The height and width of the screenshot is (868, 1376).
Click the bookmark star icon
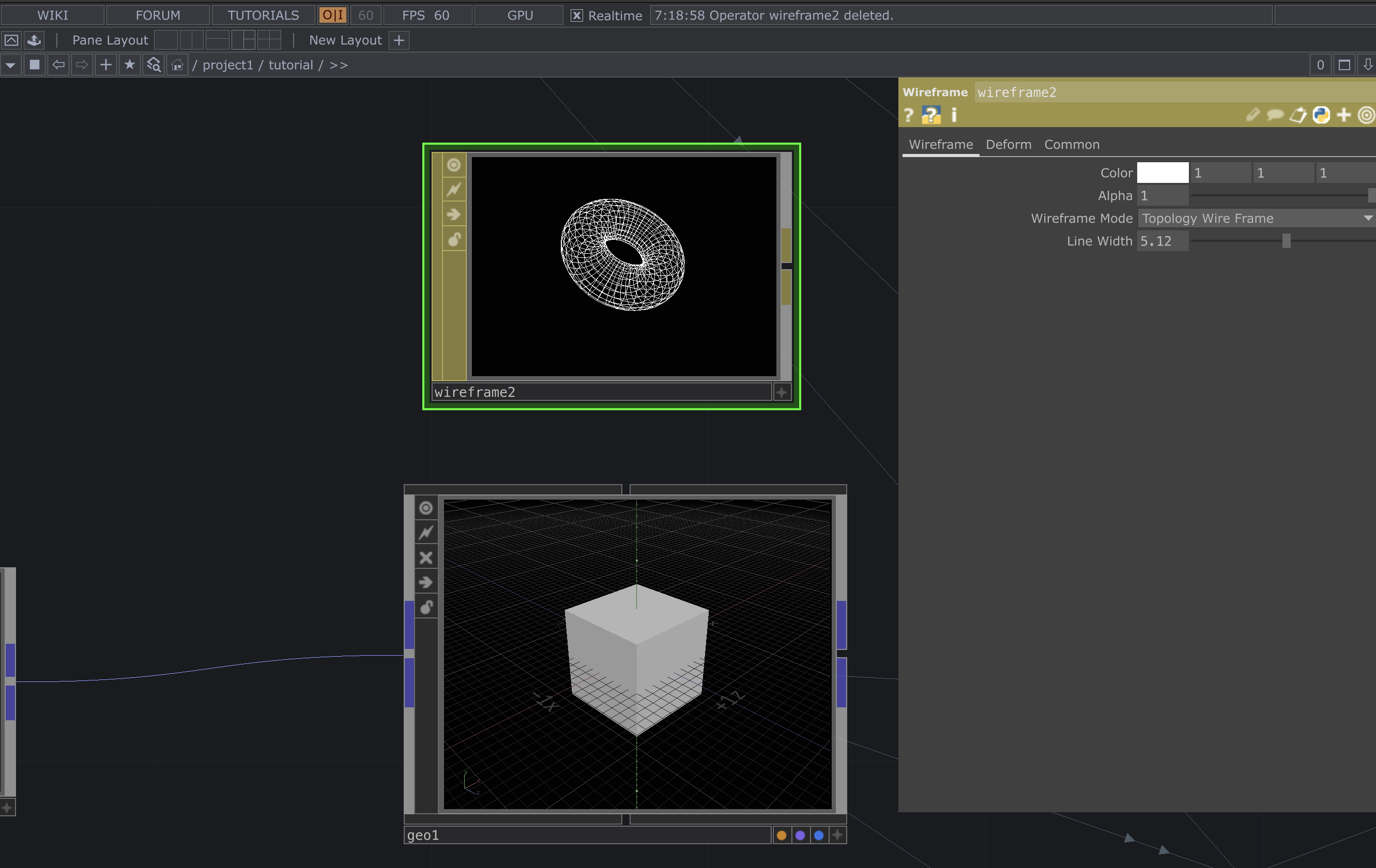[x=130, y=65]
